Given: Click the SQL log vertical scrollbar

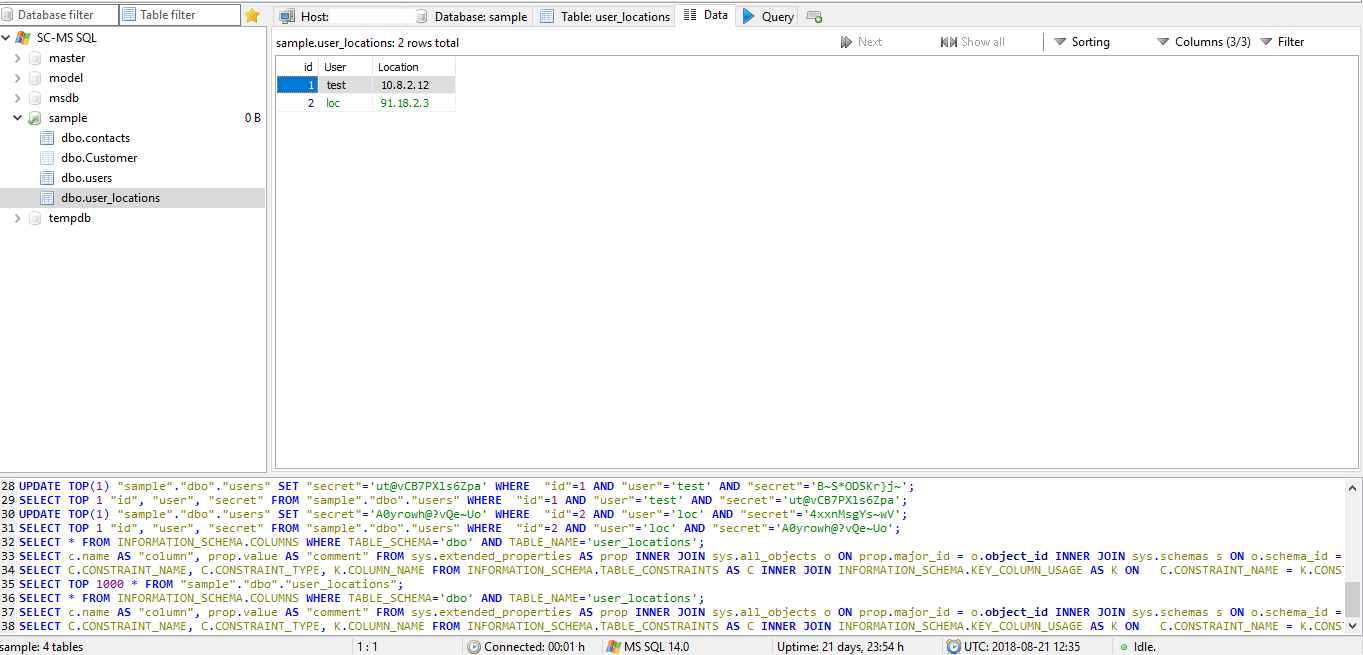Looking at the screenshot, I should point(1353,556).
